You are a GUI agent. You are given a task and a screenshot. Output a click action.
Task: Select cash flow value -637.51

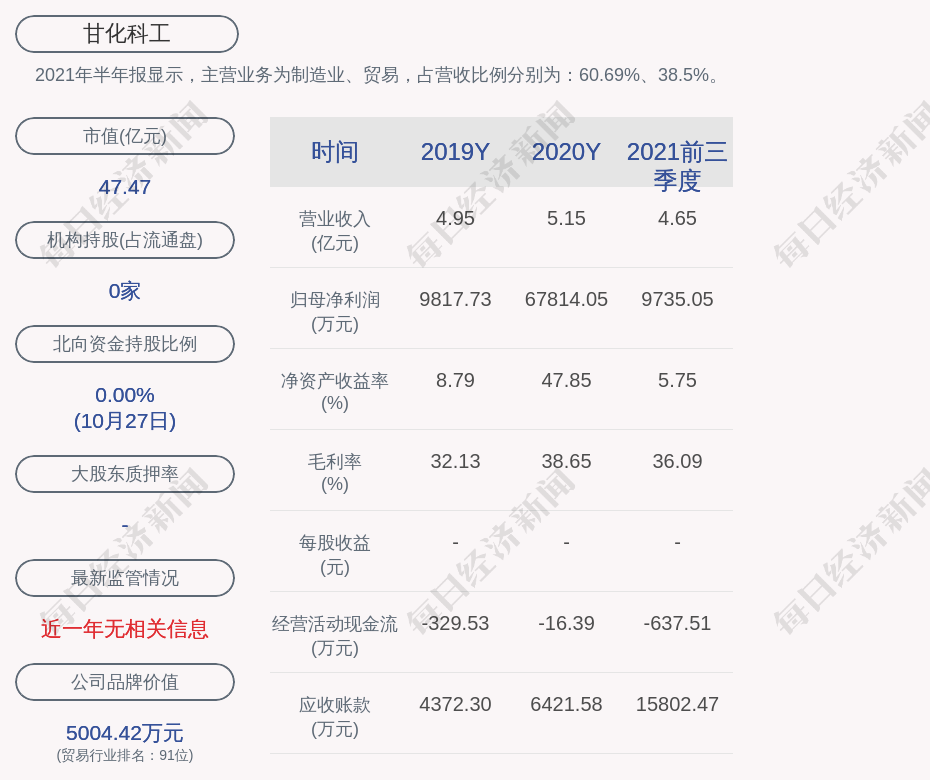click(677, 623)
